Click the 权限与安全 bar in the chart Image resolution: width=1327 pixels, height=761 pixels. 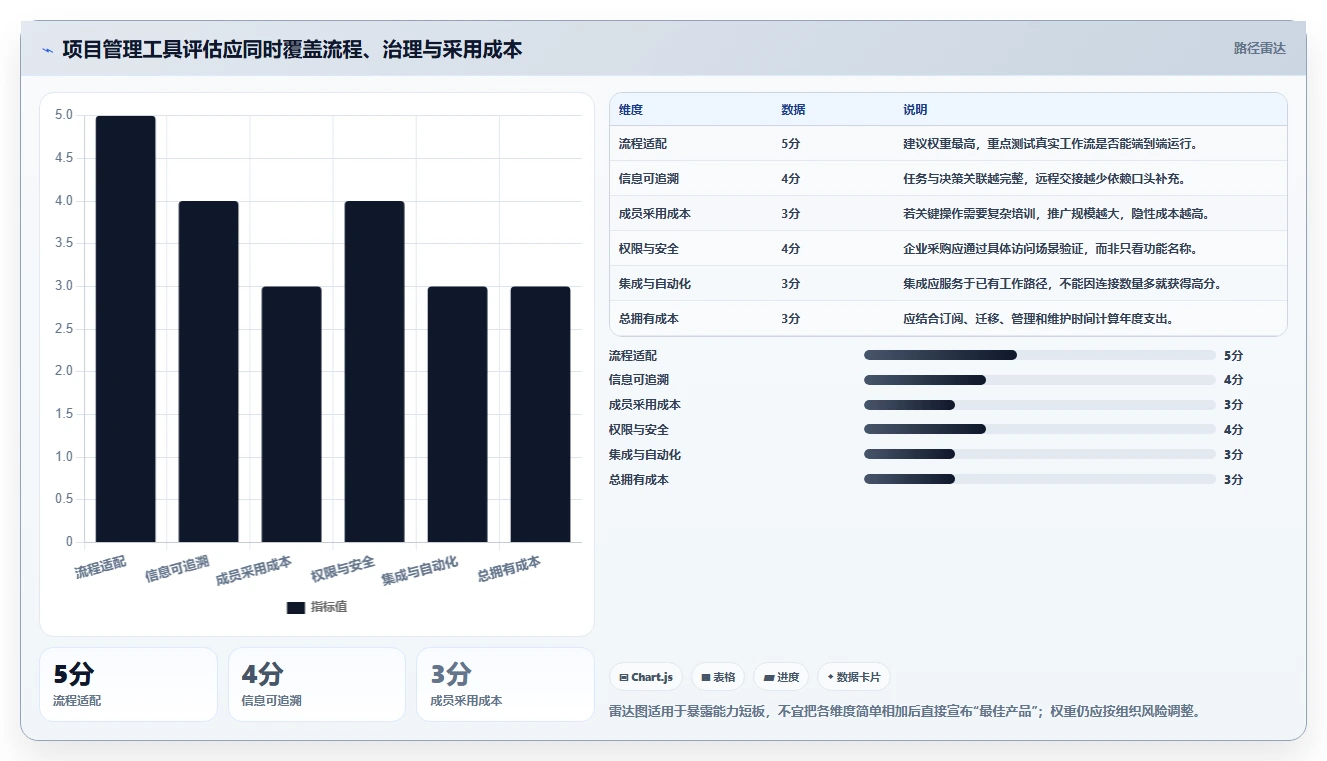click(374, 372)
